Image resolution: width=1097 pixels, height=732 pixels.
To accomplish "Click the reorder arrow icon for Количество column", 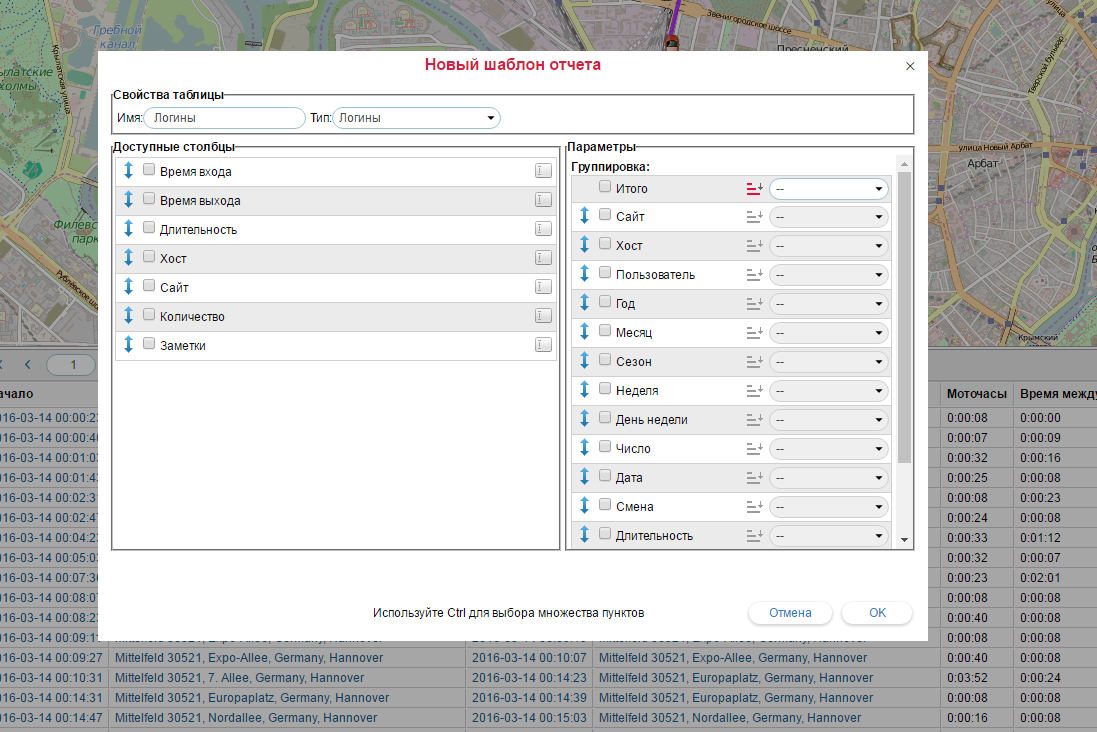I will 128,316.
